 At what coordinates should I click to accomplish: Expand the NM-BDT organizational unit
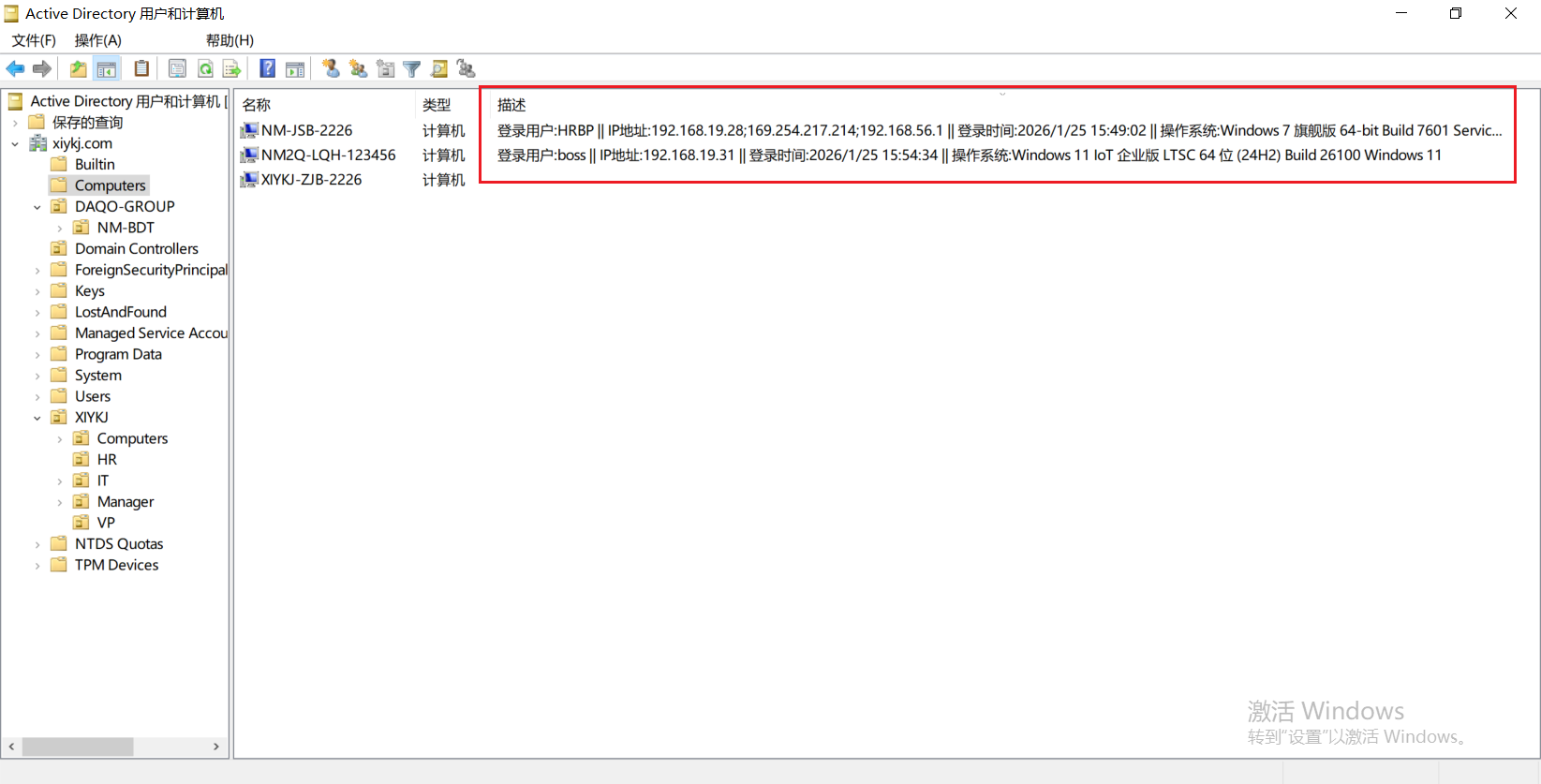pos(60,228)
